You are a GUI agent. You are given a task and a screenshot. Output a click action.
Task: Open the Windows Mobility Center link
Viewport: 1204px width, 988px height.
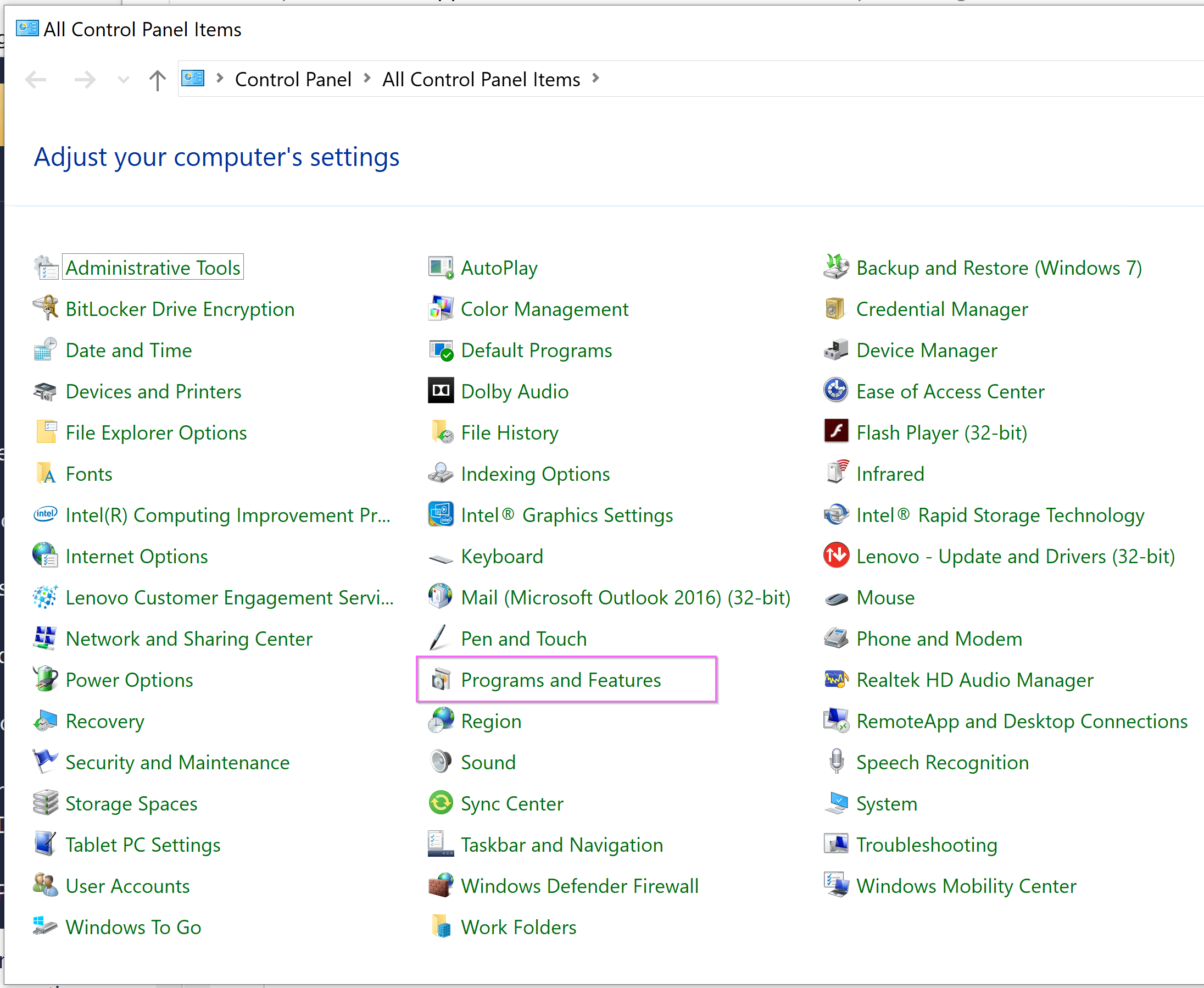pos(966,886)
